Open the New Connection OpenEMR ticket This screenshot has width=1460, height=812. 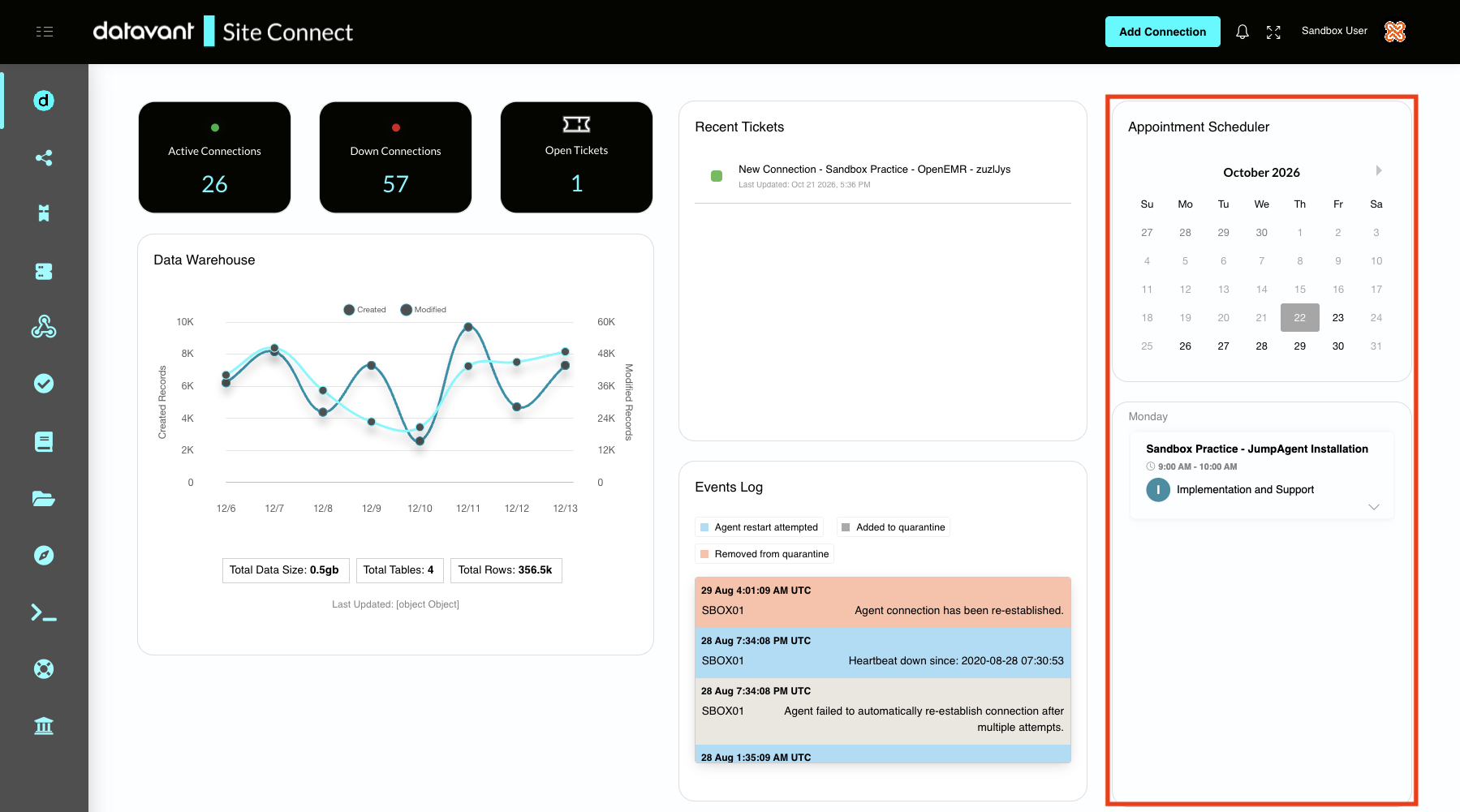tap(883, 177)
